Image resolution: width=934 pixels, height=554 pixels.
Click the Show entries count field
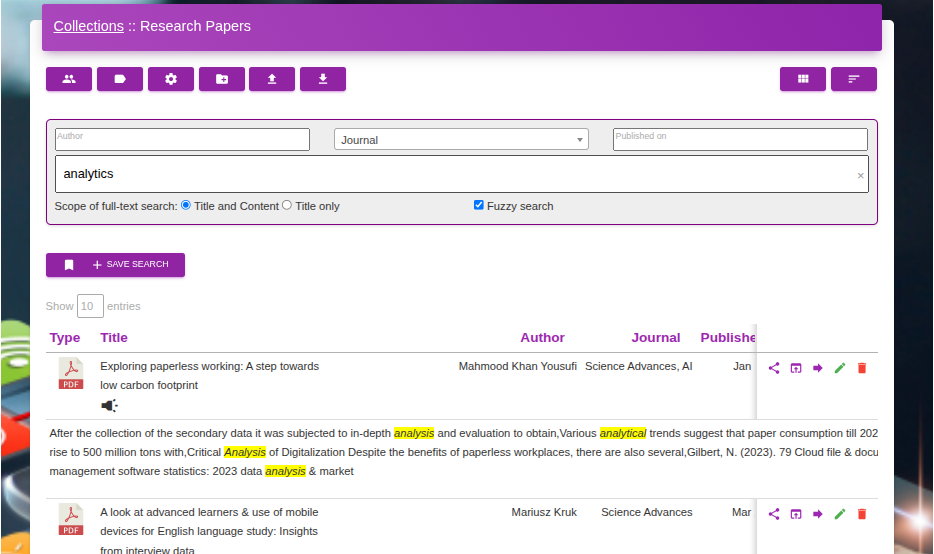click(x=90, y=306)
